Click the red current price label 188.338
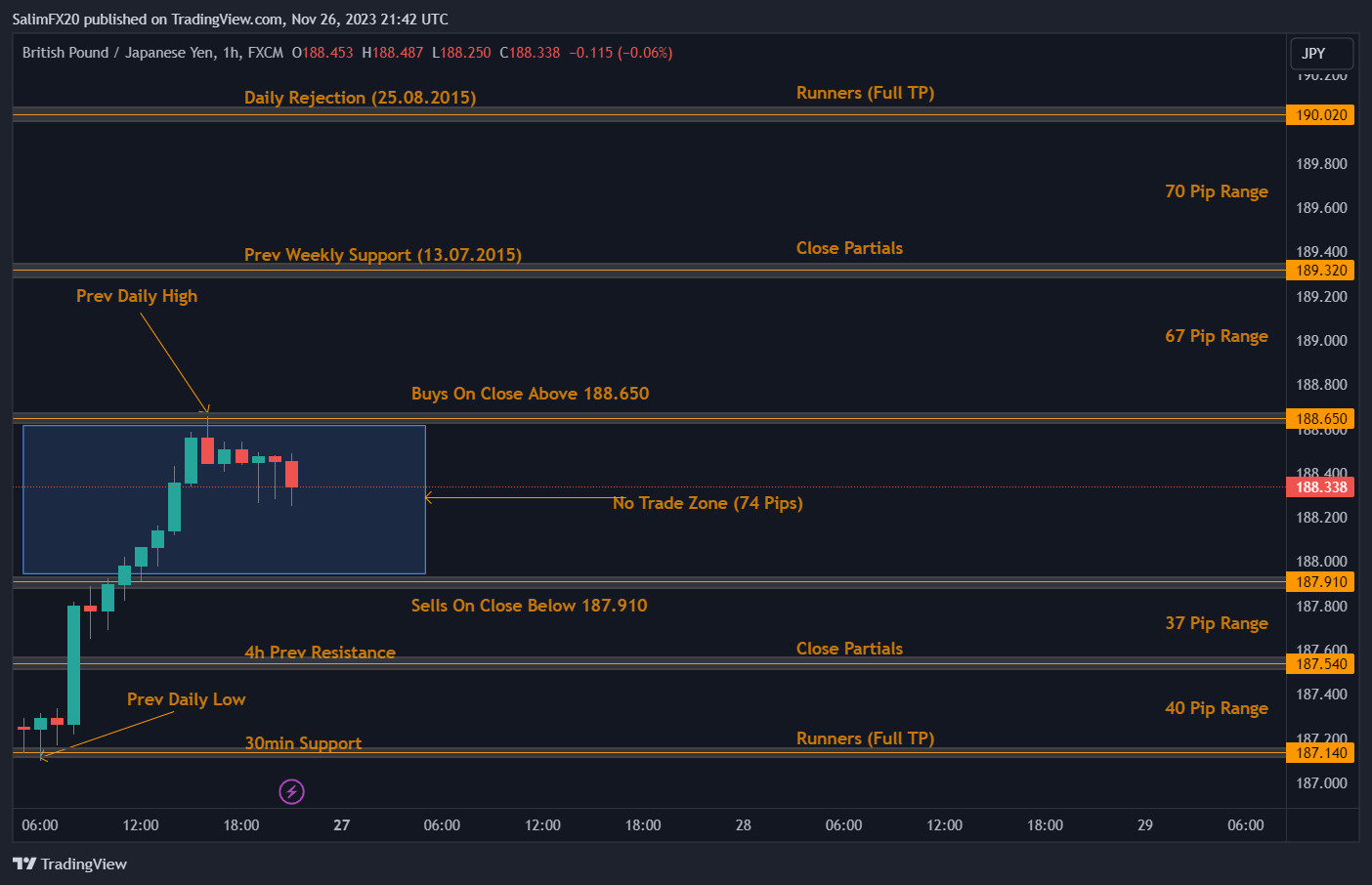 point(1320,487)
